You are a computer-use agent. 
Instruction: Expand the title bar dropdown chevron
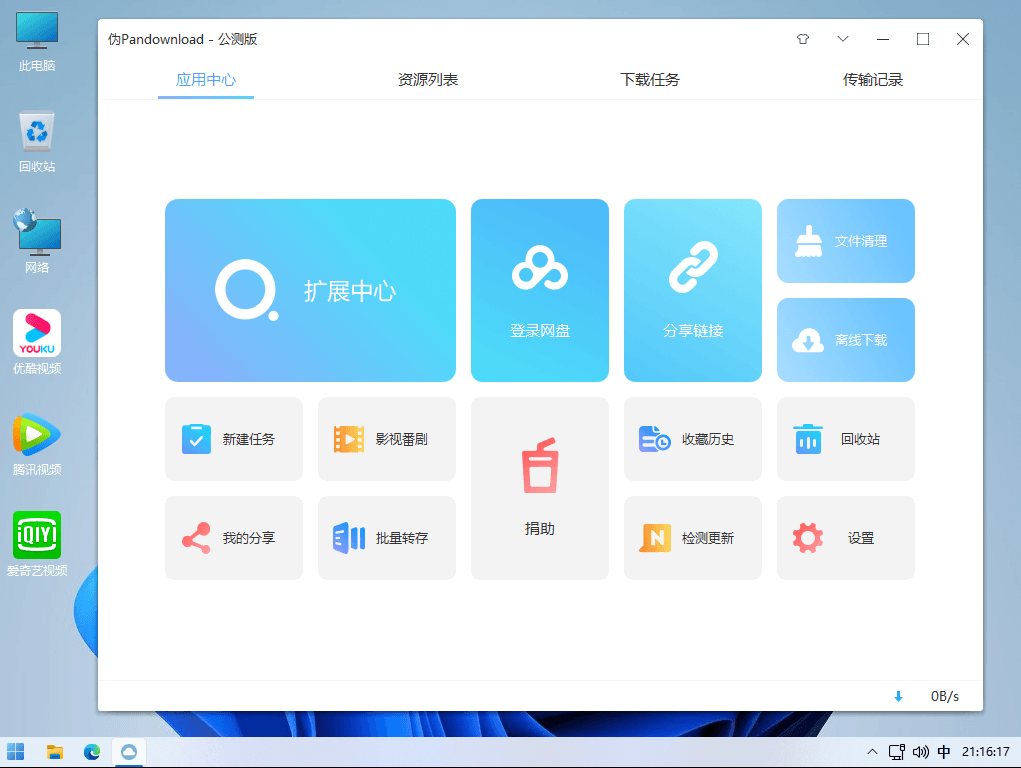coord(843,39)
